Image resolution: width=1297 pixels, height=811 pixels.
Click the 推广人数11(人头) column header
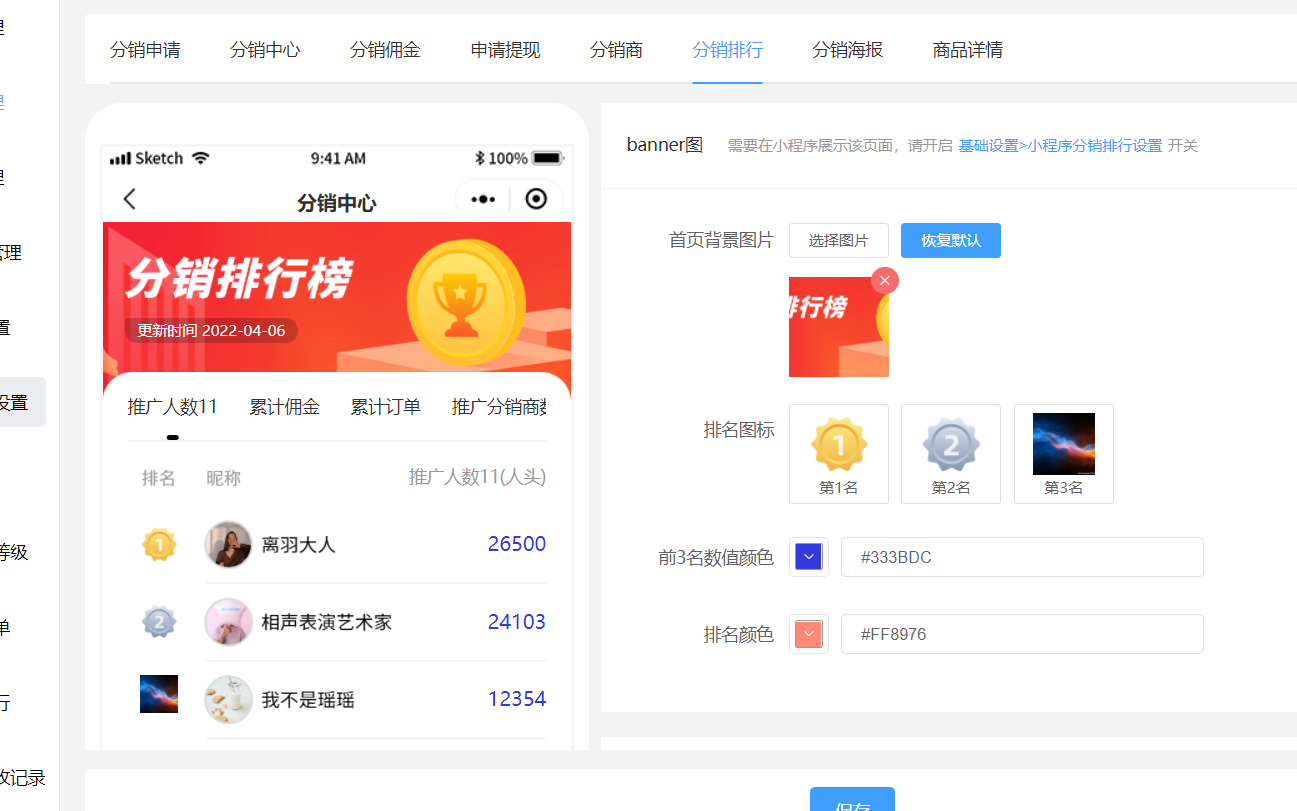478,477
